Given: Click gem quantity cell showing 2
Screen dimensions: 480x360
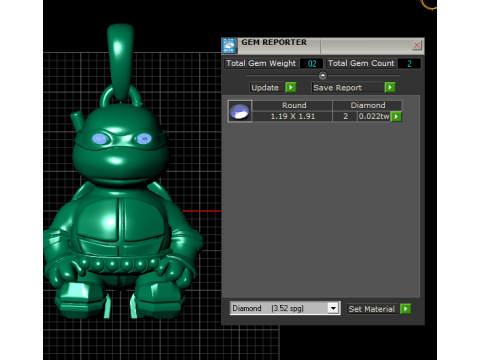Looking at the screenshot, I should pos(345,116).
